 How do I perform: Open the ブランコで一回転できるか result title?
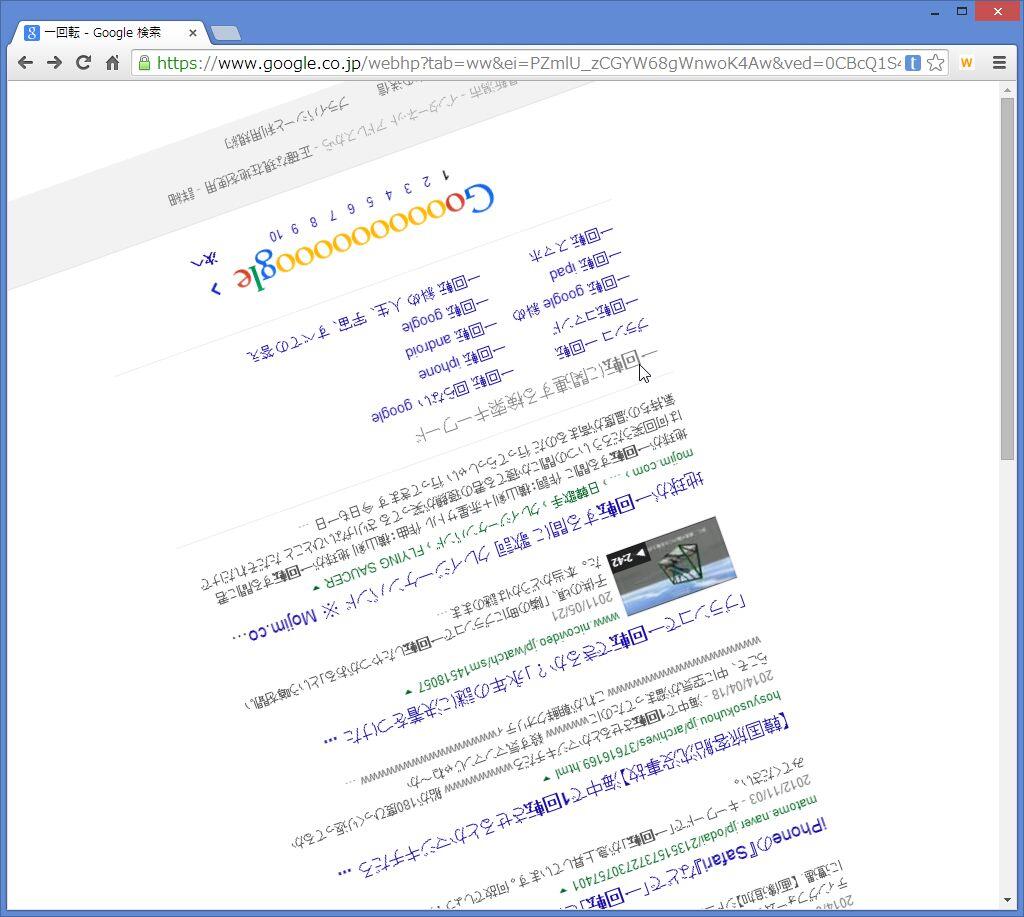click(x=534, y=669)
